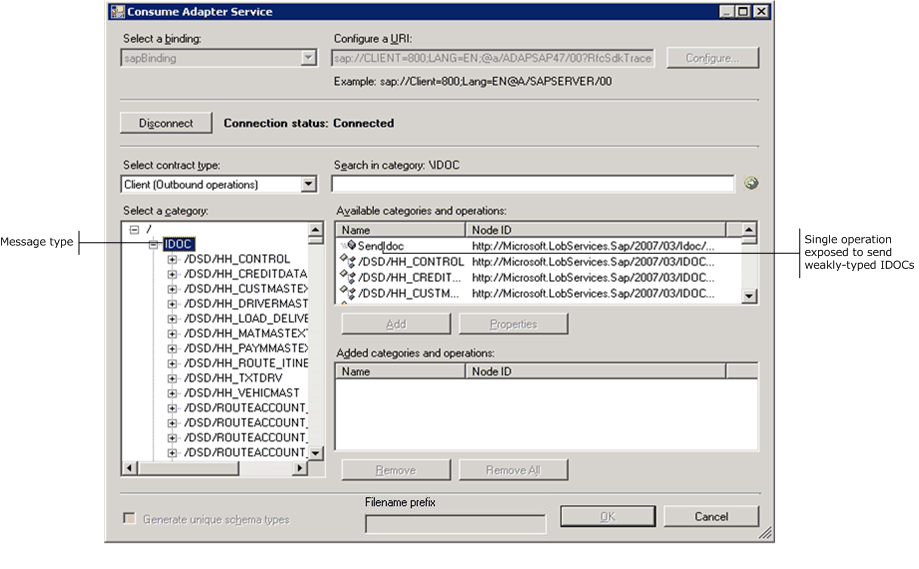This screenshot has height=569, width=919.
Task: Click the OK button
Action: click(608, 516)
